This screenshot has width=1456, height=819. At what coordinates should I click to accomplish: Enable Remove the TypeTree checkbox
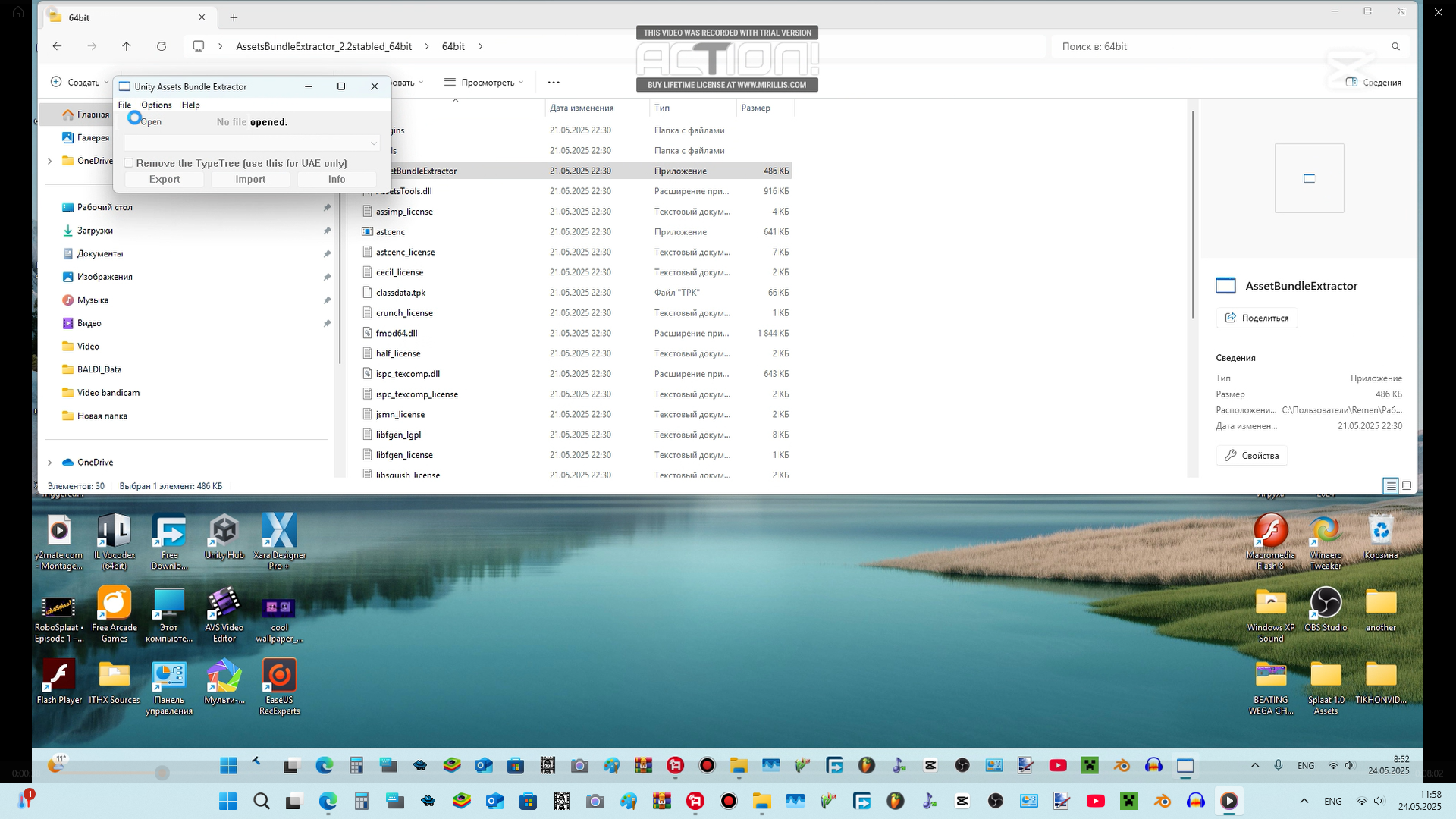(129, 163)
